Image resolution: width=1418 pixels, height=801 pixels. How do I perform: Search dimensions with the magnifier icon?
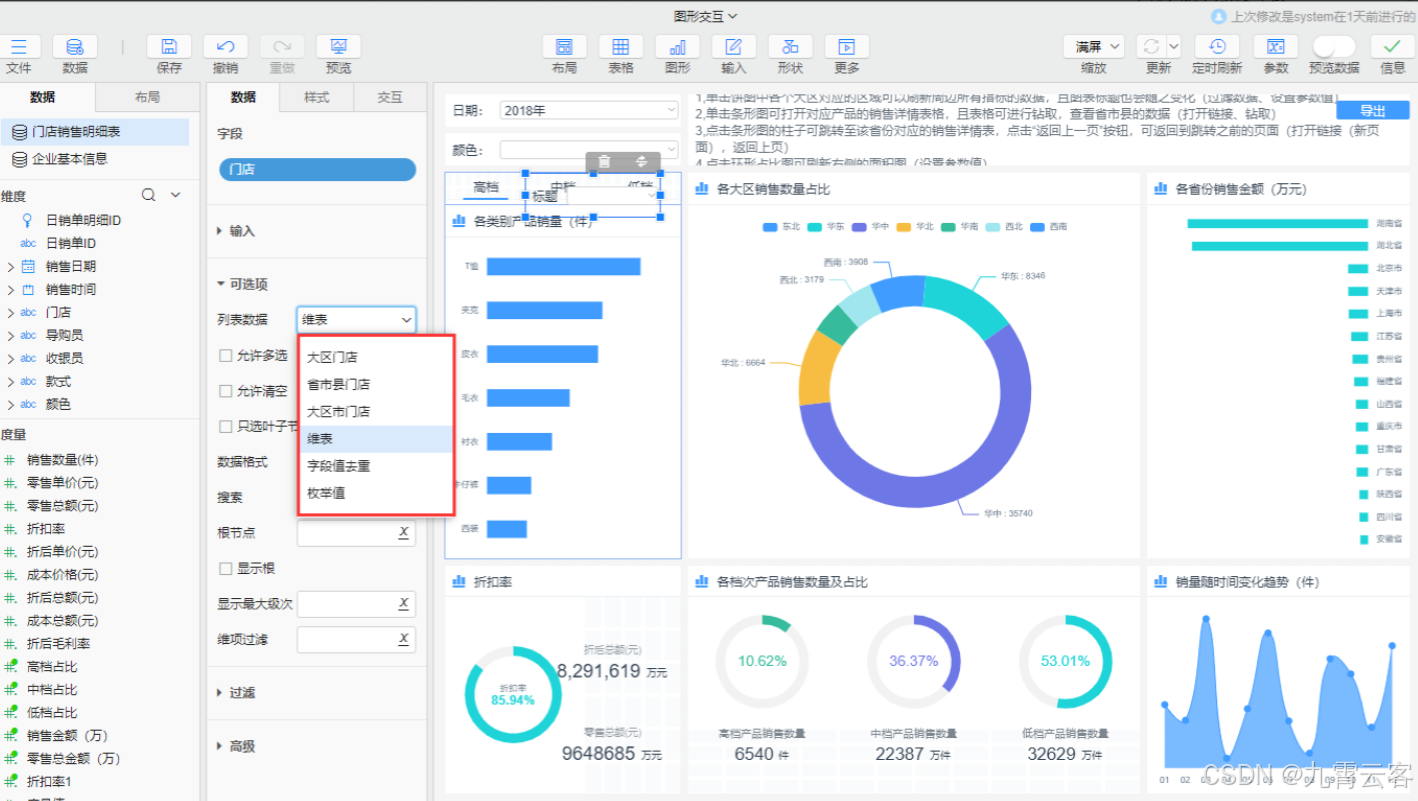point(149,195)
